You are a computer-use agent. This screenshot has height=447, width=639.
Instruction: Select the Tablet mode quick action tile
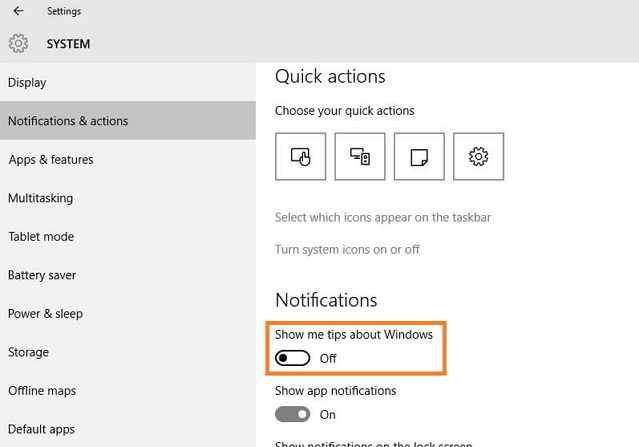pos(301,156)
